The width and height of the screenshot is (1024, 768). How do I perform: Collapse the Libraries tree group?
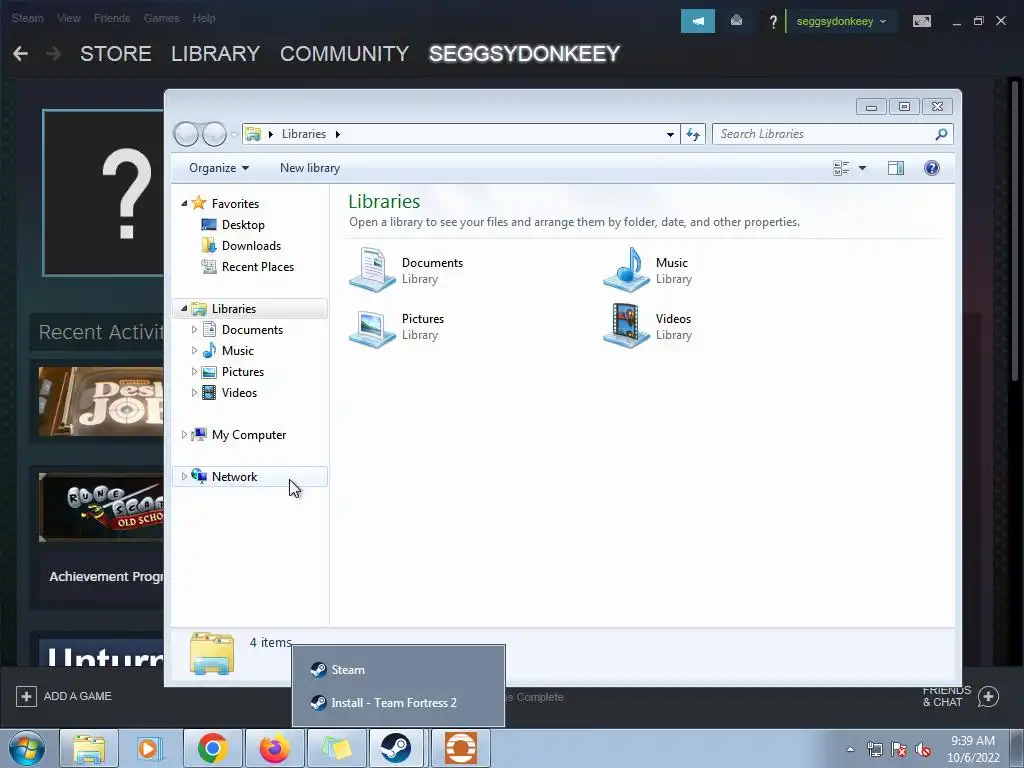184,308
